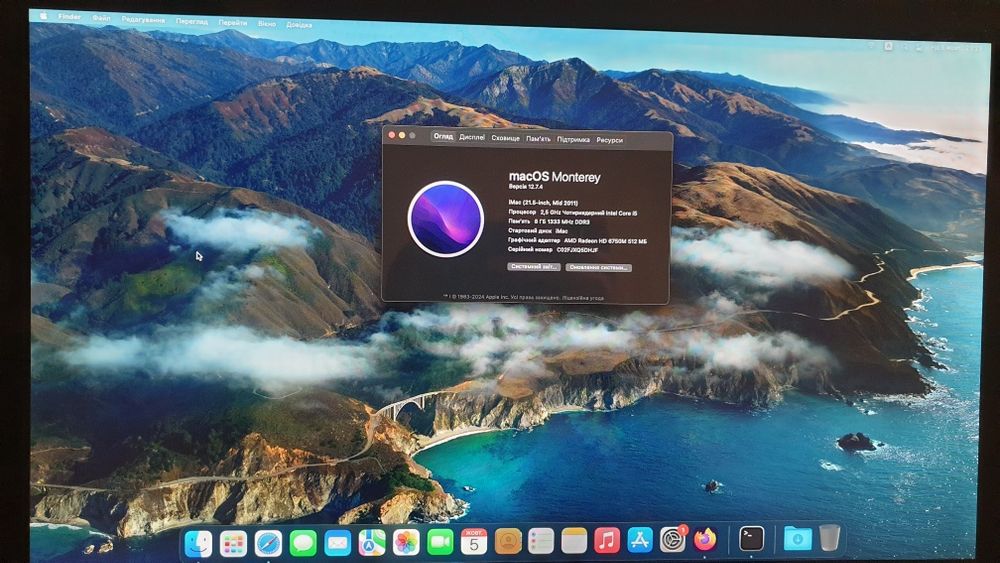
Task: Launch the Music app from Dock
Action: tap(607, 541)
